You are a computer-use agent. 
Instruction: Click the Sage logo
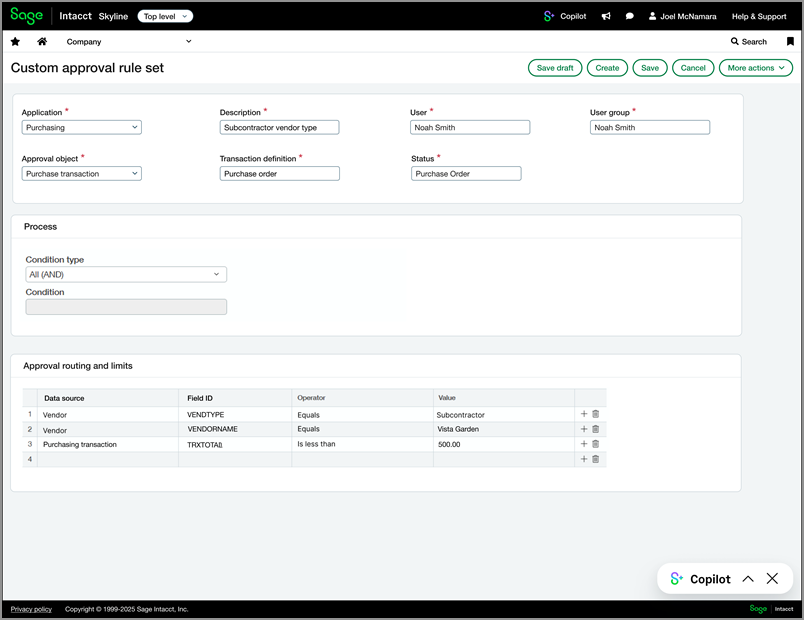[x=27, y=15]
